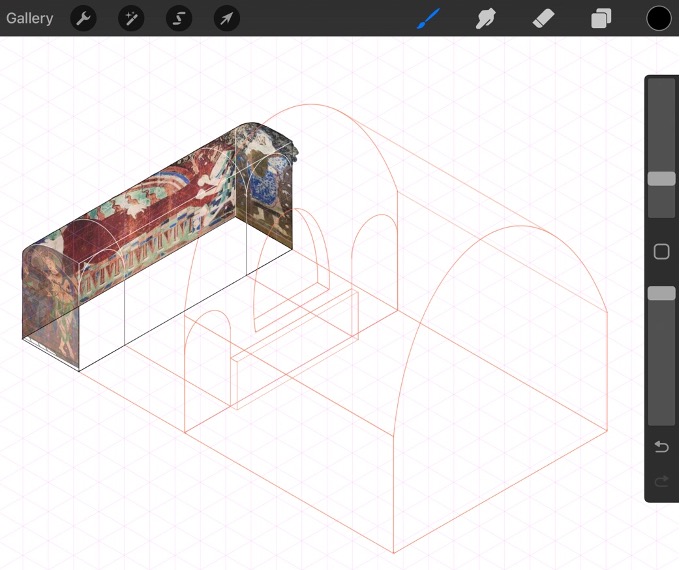680x570 pixels.
Task: Open the Adjustments magic wand menu
Action: (x=131, y=18)
